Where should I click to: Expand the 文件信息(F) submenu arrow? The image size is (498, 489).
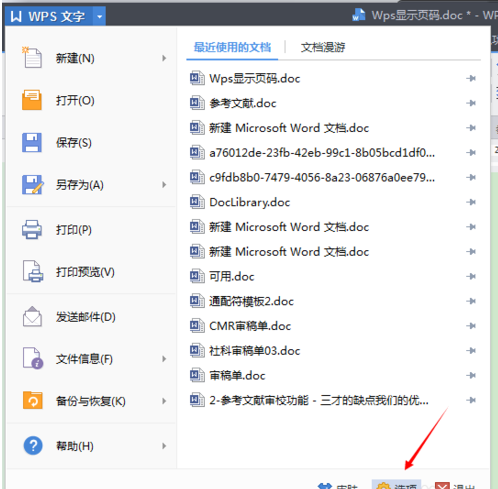[164, 359]
